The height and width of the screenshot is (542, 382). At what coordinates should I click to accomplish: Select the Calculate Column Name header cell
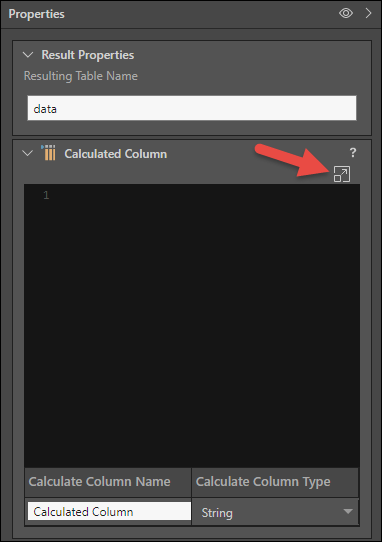pyautogui.click(x=108, y=482)
